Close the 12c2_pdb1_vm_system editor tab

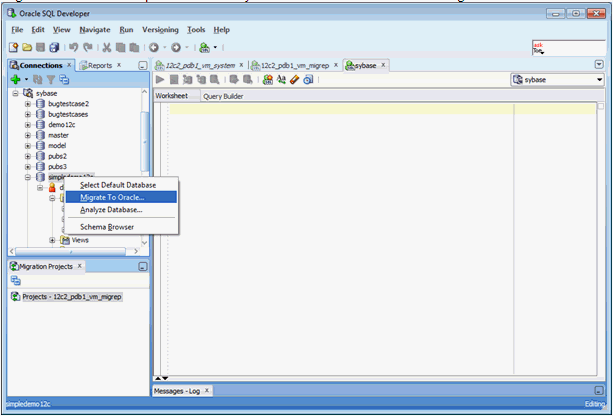coord(241,65)
